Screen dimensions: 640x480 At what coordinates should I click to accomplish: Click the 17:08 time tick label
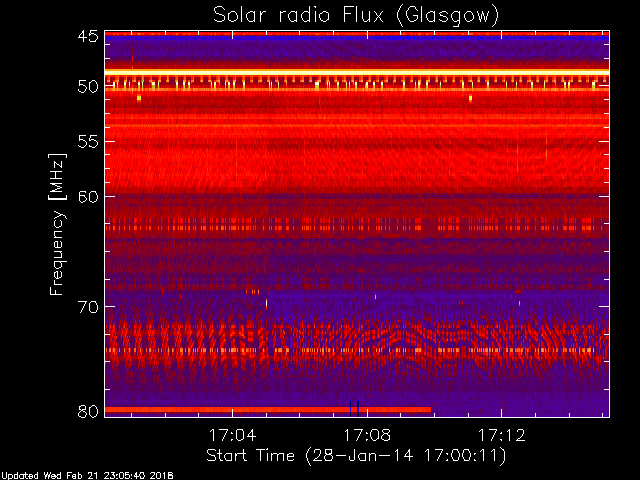pyautogui.click(x=367, y=435)
